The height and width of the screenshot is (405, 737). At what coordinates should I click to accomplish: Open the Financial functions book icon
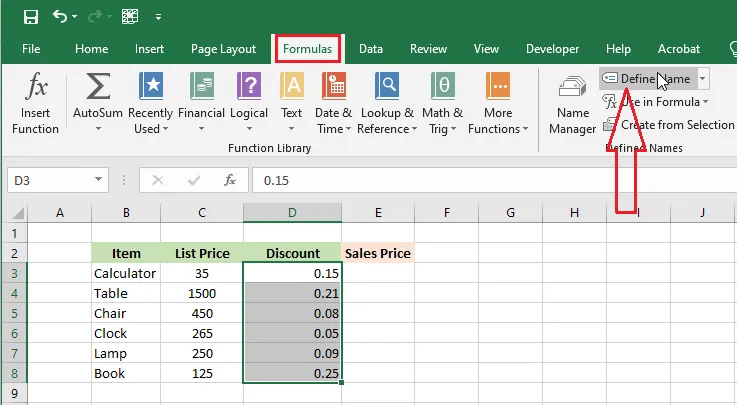pos(202,86)
